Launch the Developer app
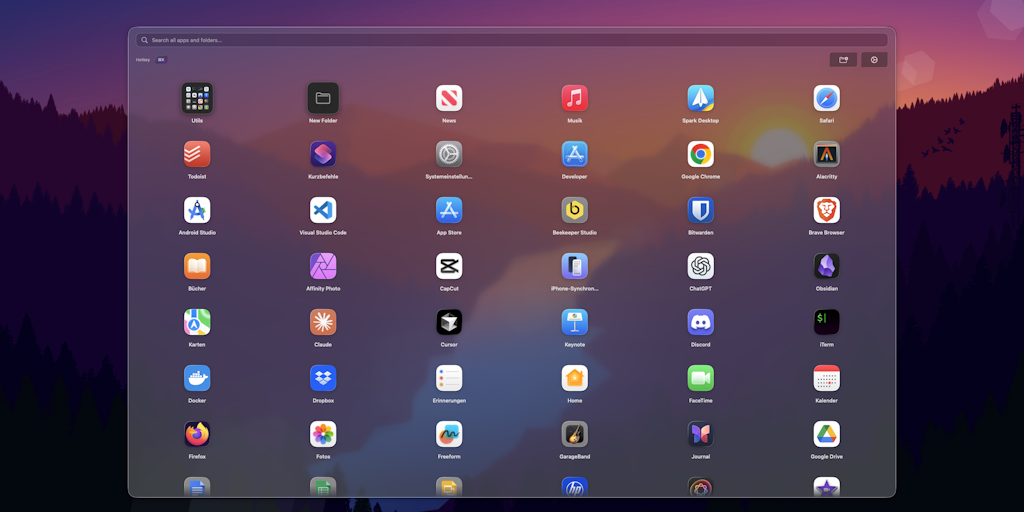Screen dimensions: 1024x512 (x=575, y=154)
